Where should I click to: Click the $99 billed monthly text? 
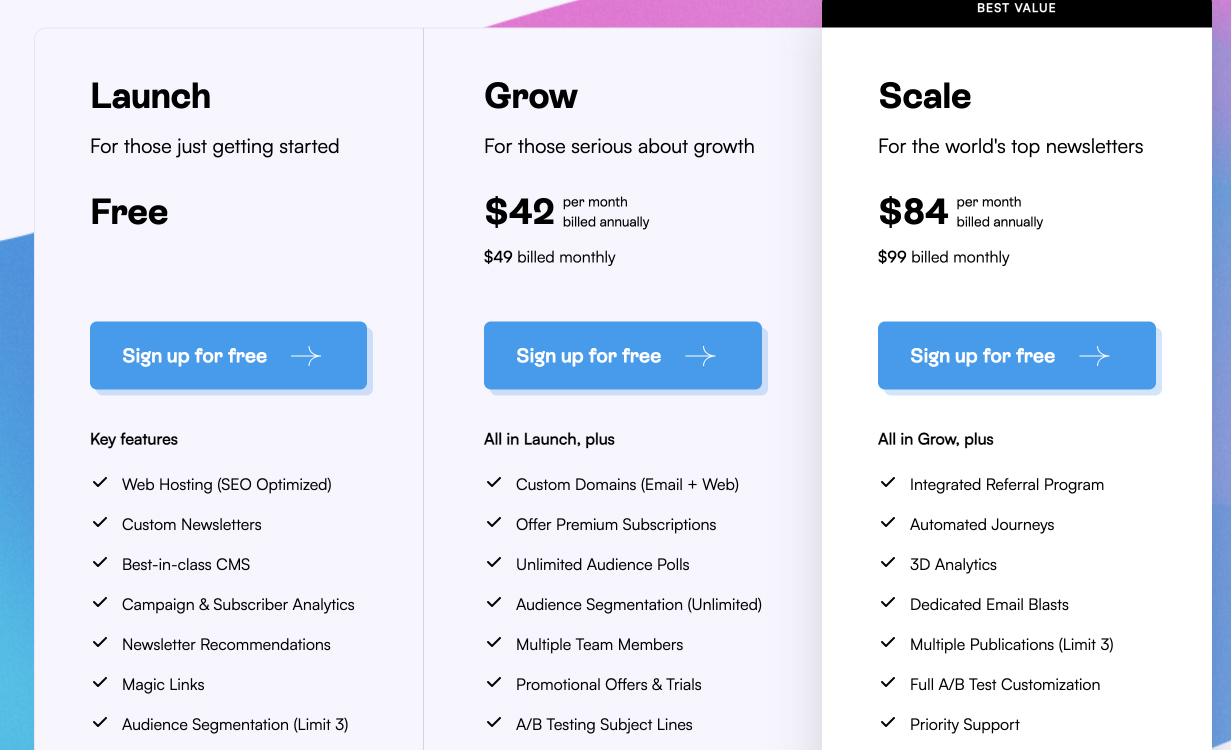[943, 257]
